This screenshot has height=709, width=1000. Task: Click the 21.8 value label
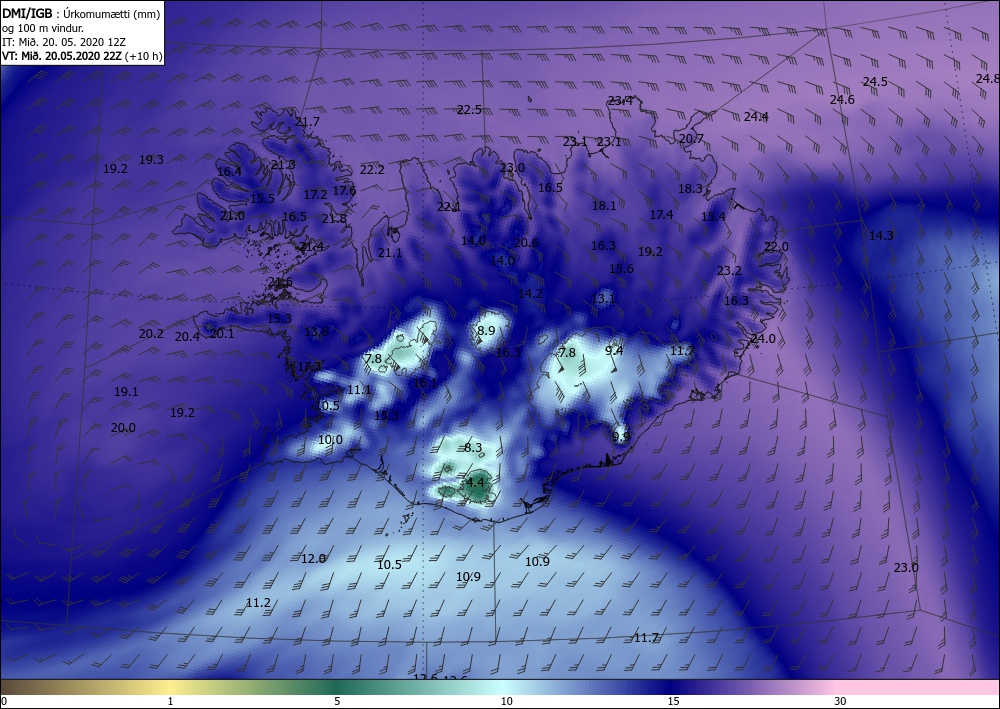[334, 219]
